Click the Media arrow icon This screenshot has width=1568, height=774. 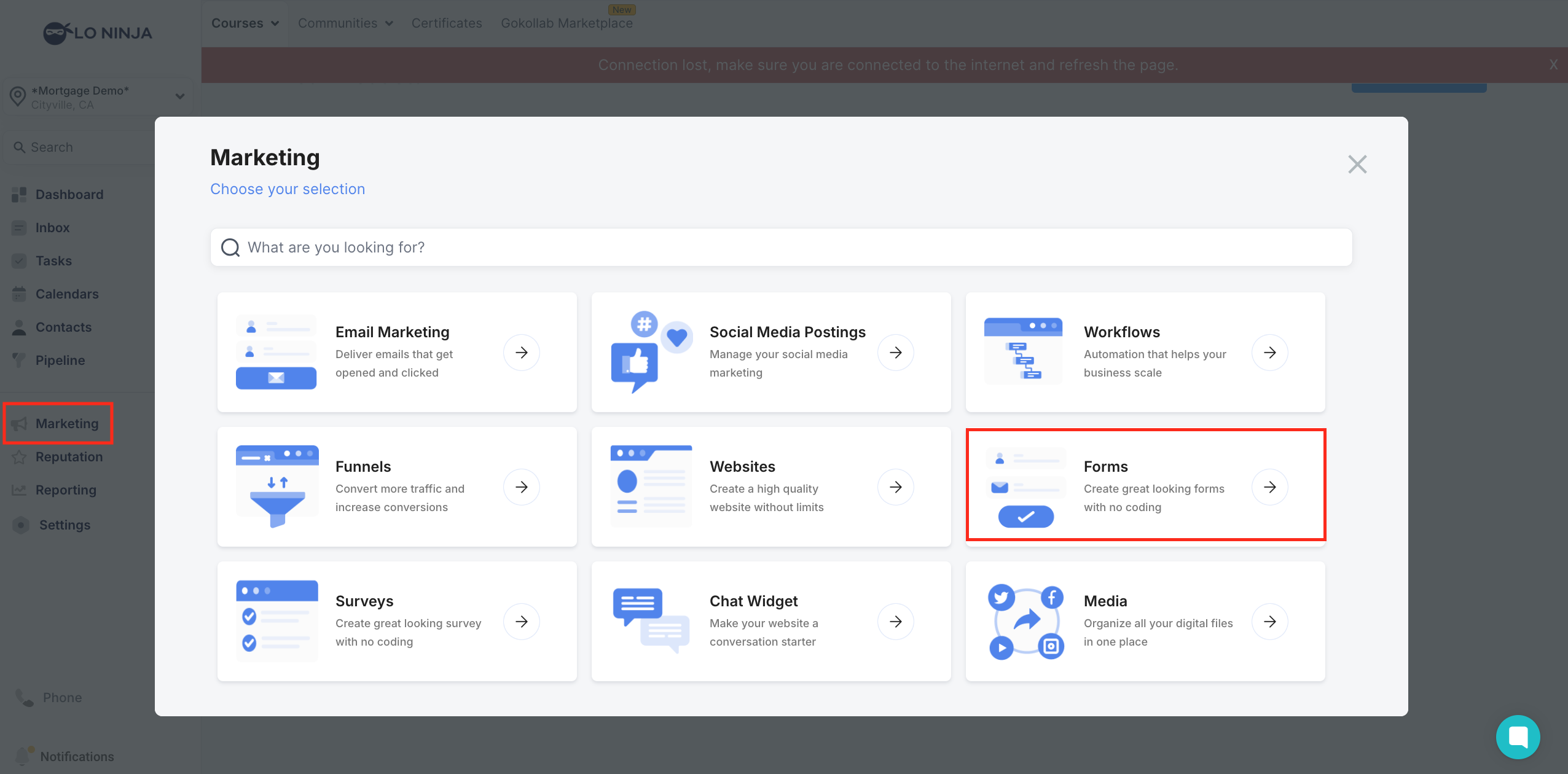pyautogui.click(x=1269, y=622)
